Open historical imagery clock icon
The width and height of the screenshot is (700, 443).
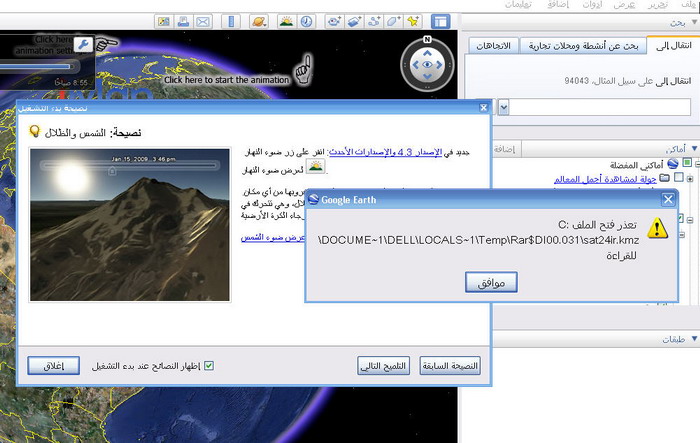pyautogui.click(x=307, y=21)
